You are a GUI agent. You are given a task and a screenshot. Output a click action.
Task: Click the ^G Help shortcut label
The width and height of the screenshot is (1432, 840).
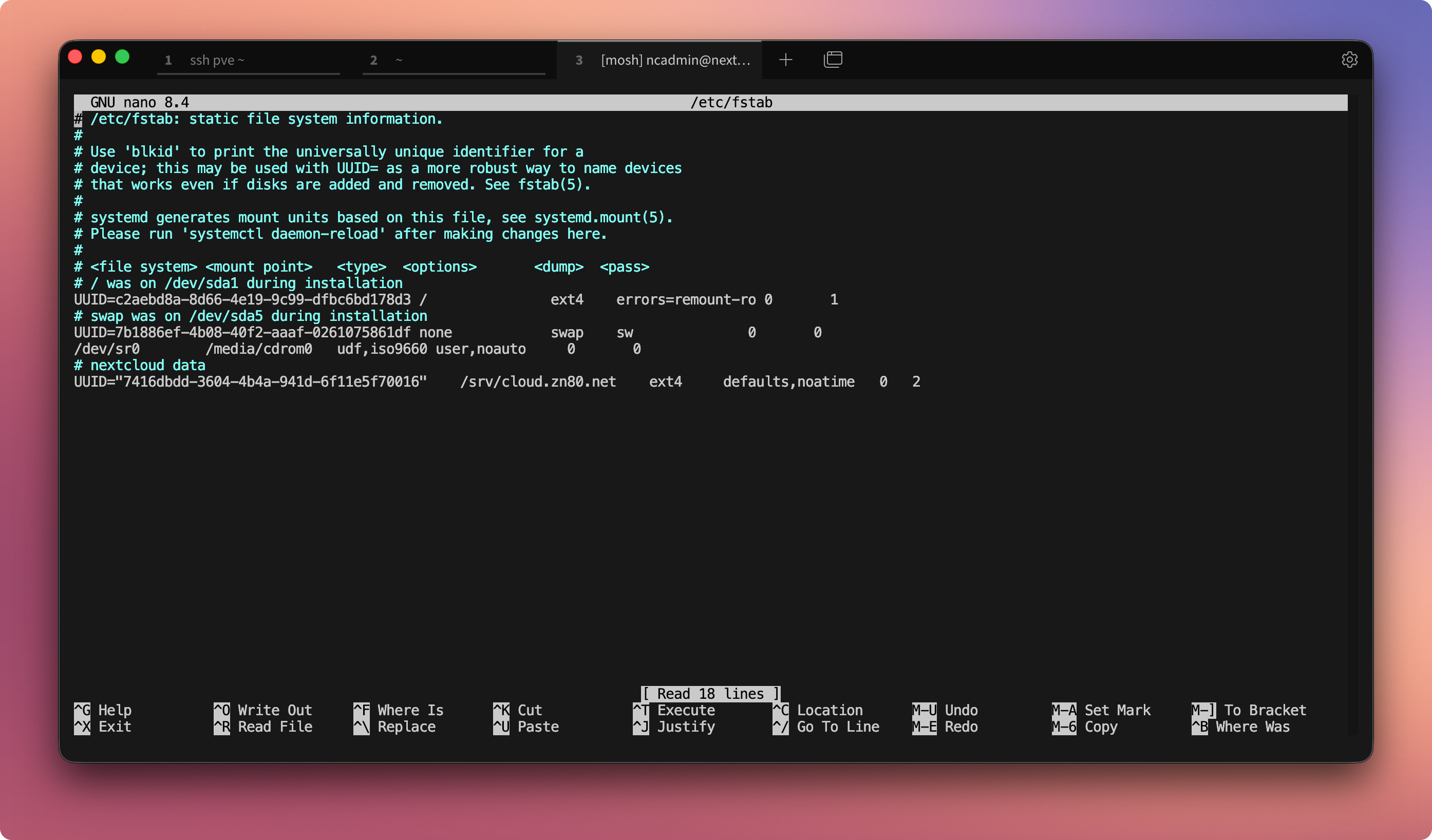[103, 710]
